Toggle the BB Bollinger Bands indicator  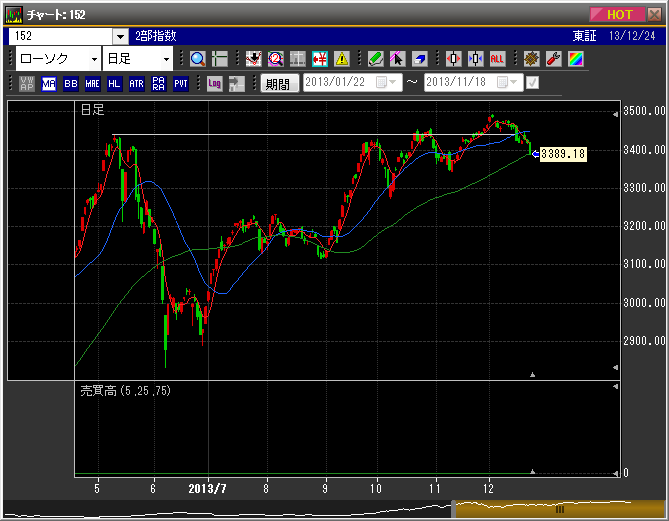coord(70,84)
